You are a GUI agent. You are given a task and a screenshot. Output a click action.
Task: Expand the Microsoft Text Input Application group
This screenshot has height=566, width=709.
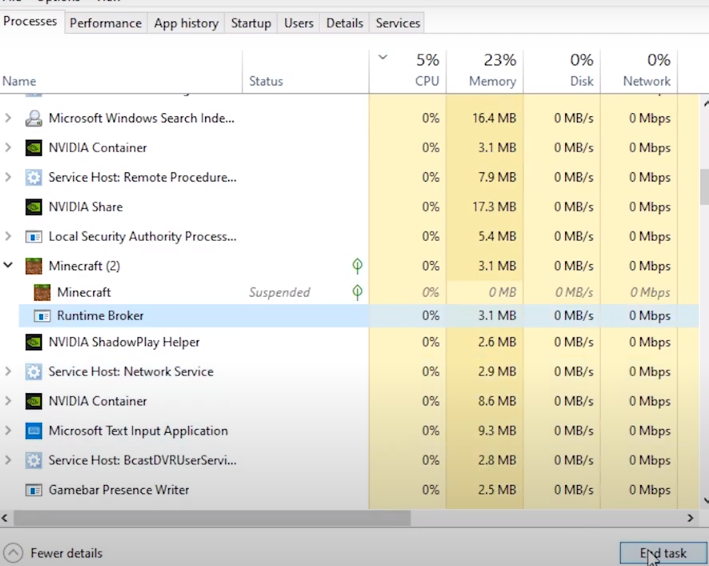(8, 431)
